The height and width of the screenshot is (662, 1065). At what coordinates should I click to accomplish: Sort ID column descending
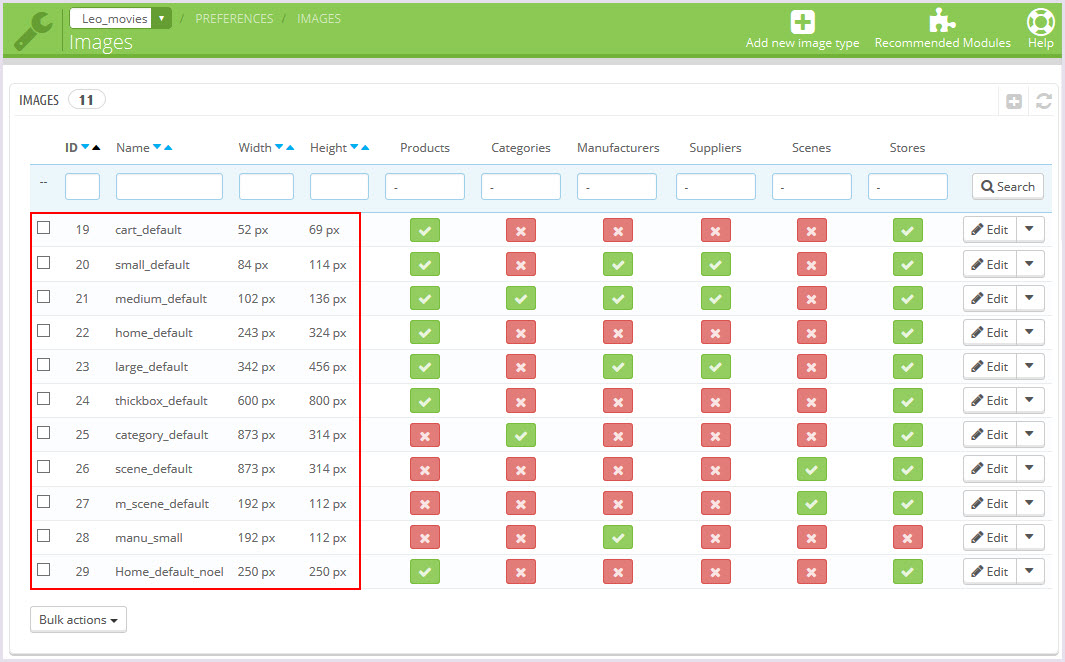[x=86, y=147]
